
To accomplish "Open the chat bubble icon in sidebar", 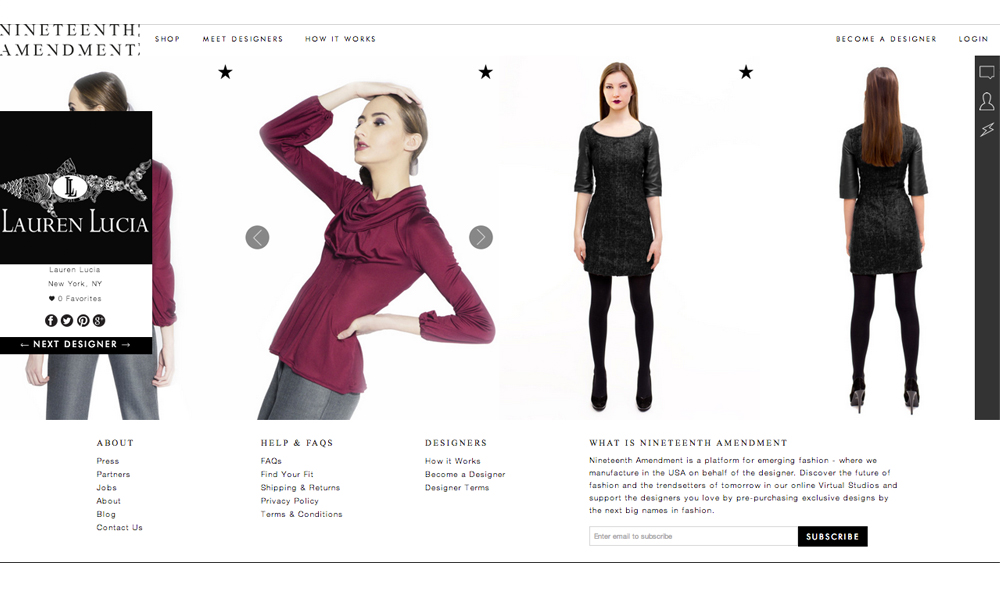I will pos(987,73).
